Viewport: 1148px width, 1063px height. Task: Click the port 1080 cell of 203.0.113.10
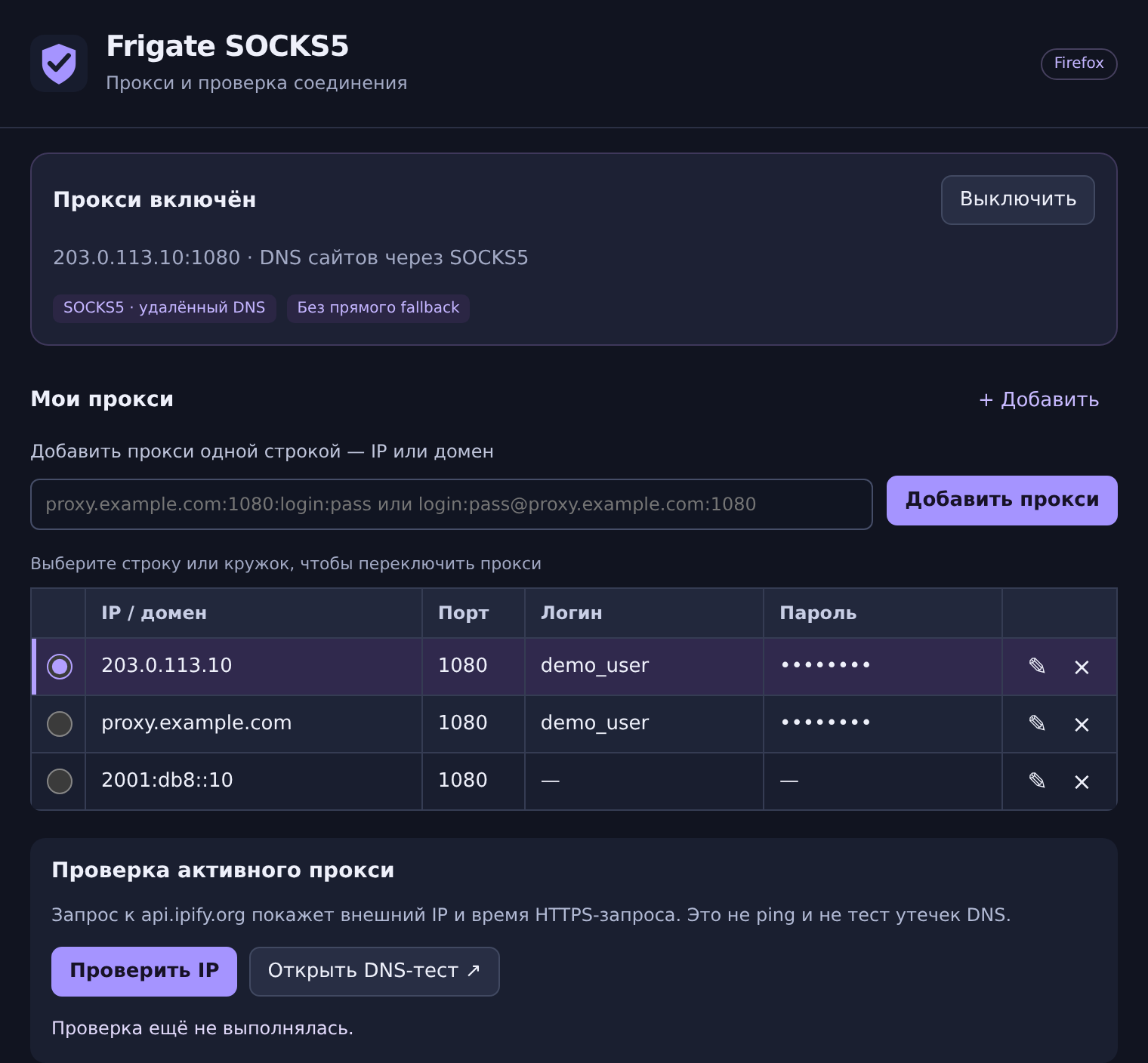tap(474, 667)
